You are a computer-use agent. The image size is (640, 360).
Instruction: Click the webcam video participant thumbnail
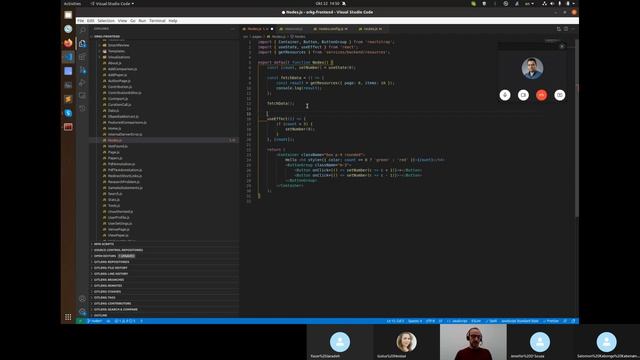(473, 342)
